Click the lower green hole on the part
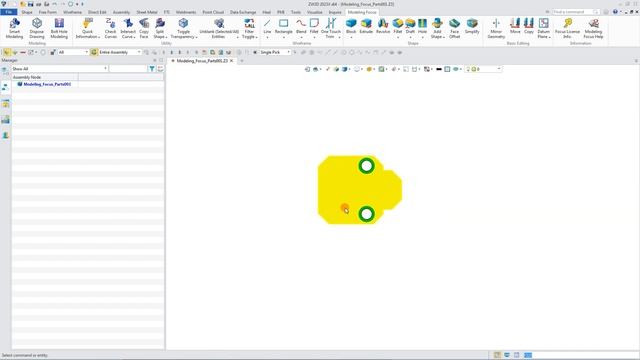Image resolution: width=640 pixels, height=360 pixels. (366, 213)
